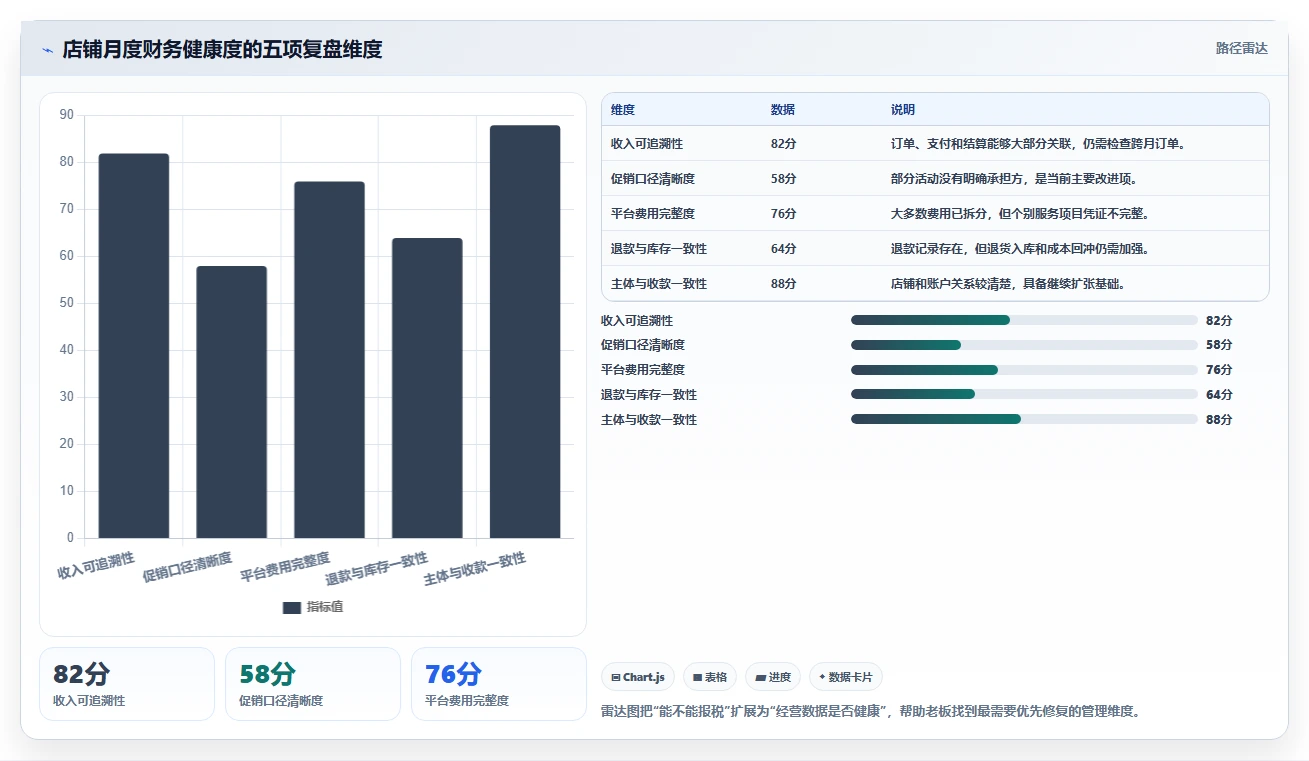Click the description starting 店铺和账户关系较清楚
Screen dimensions: 1309x761
[x=1008, y=284]
